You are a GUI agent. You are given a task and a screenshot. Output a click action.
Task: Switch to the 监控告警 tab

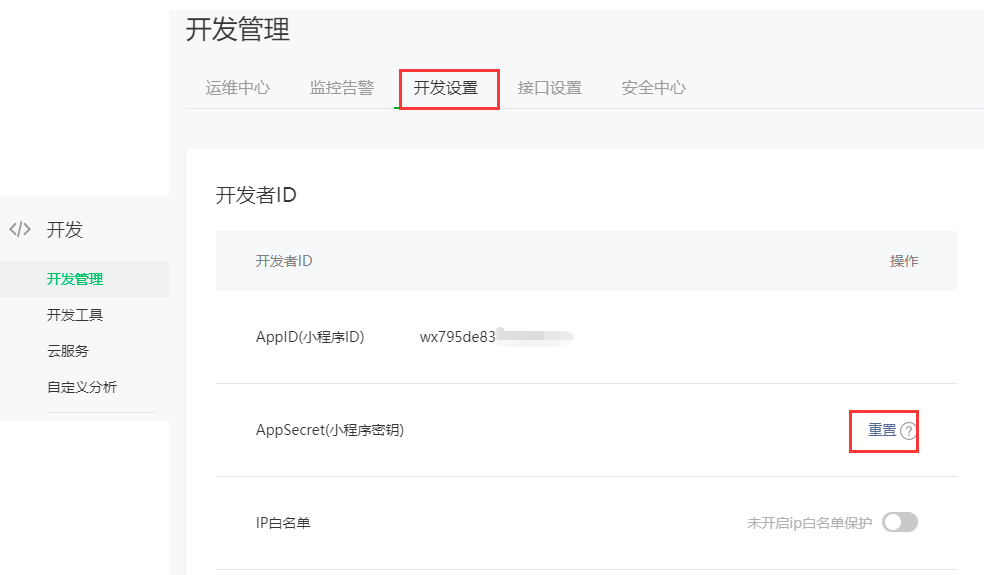pyautogui.click(x=342, y=88)
